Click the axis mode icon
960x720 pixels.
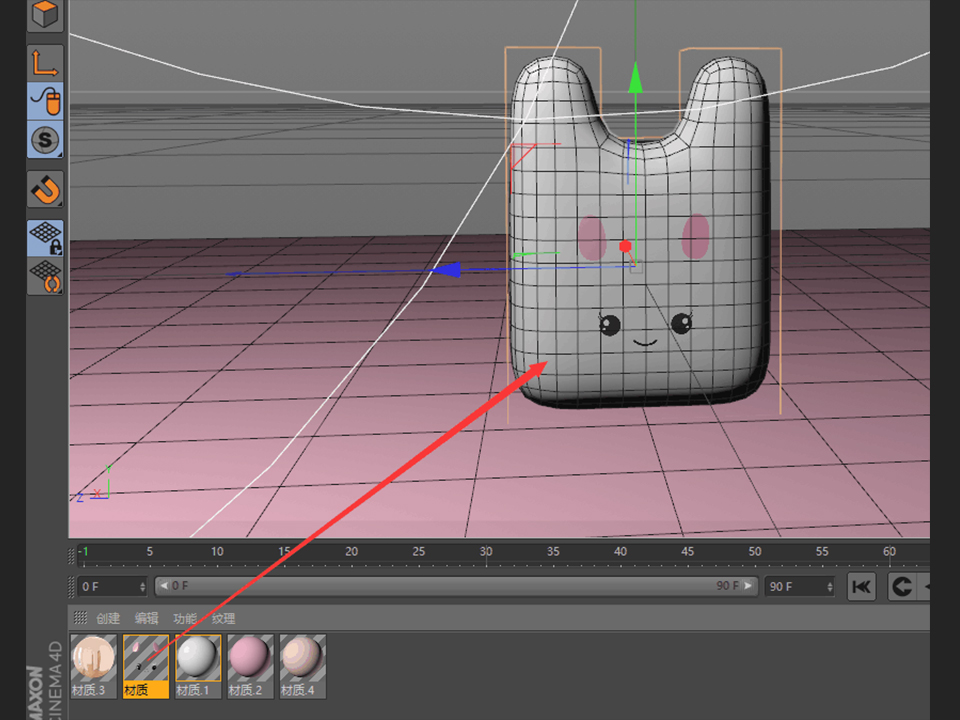[x=46, y=62]
